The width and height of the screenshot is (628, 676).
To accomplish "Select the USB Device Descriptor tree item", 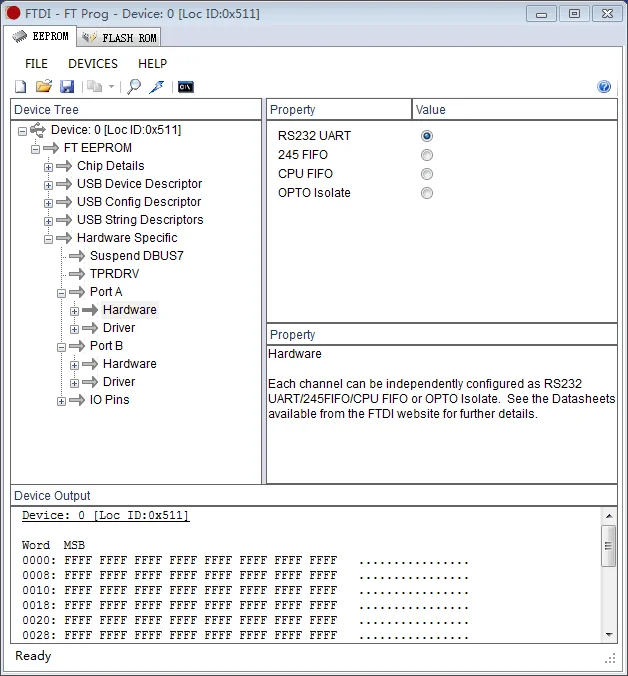I will (139, 184).
